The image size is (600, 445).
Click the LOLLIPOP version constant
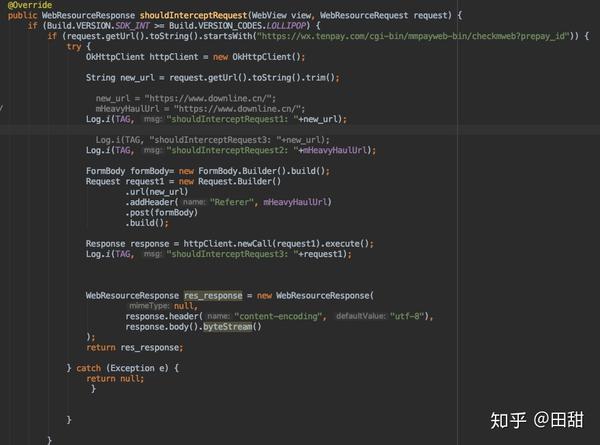click(x=286, y=26)
